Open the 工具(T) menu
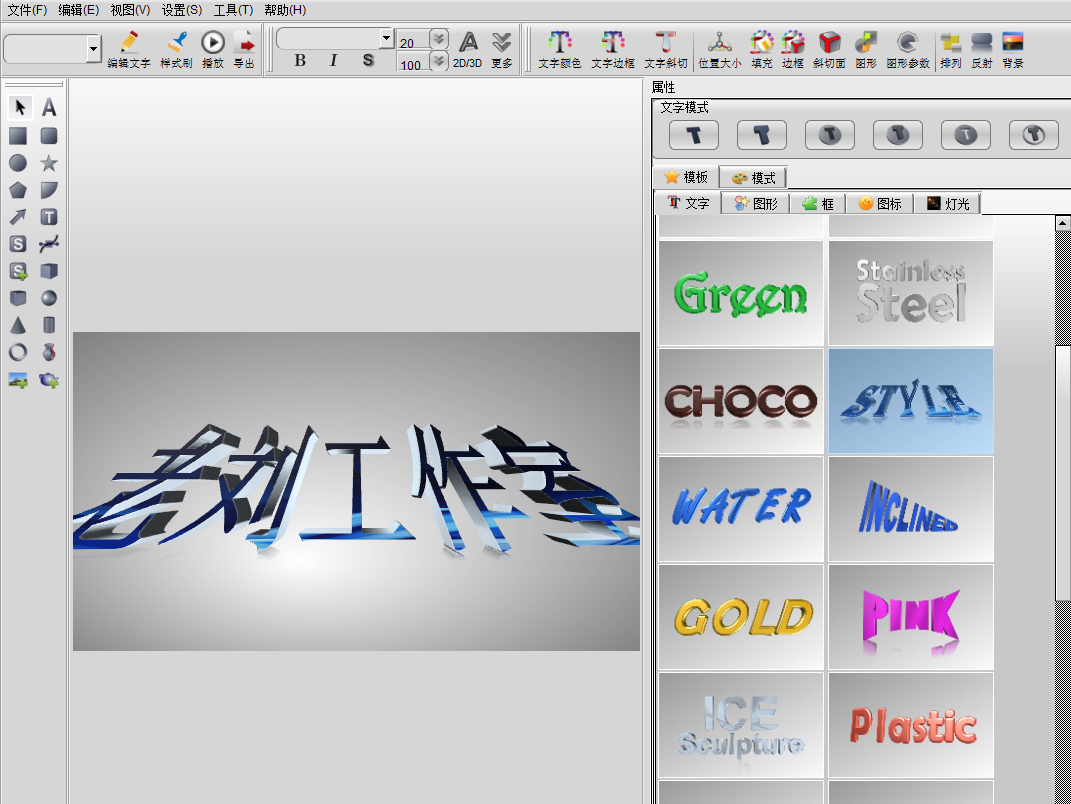This screenshot has width=1071, height=804. point(233,10)
